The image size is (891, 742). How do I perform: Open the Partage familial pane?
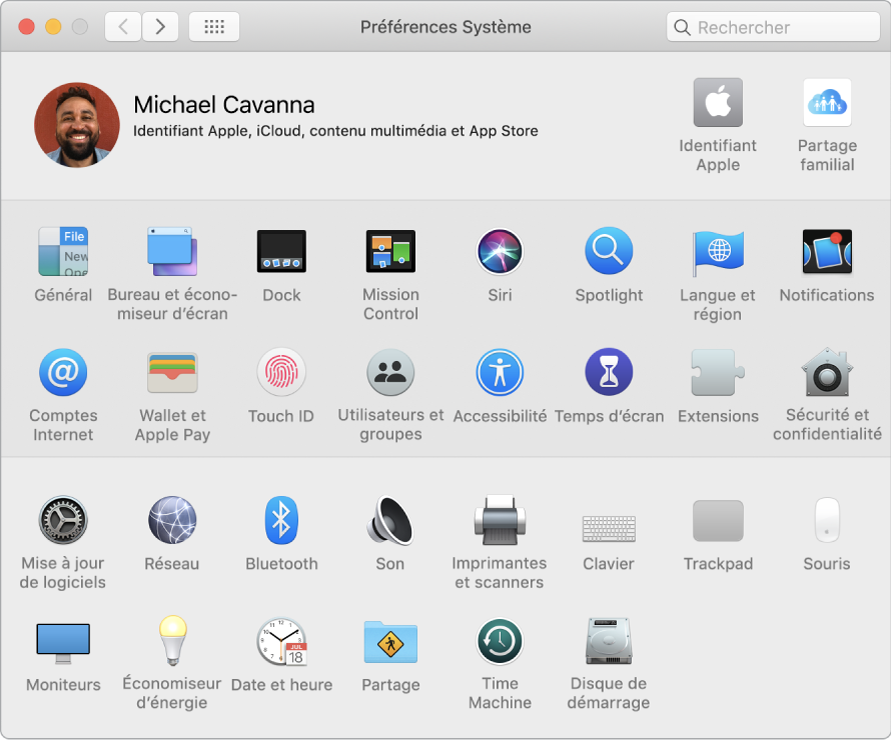point(827,103)
